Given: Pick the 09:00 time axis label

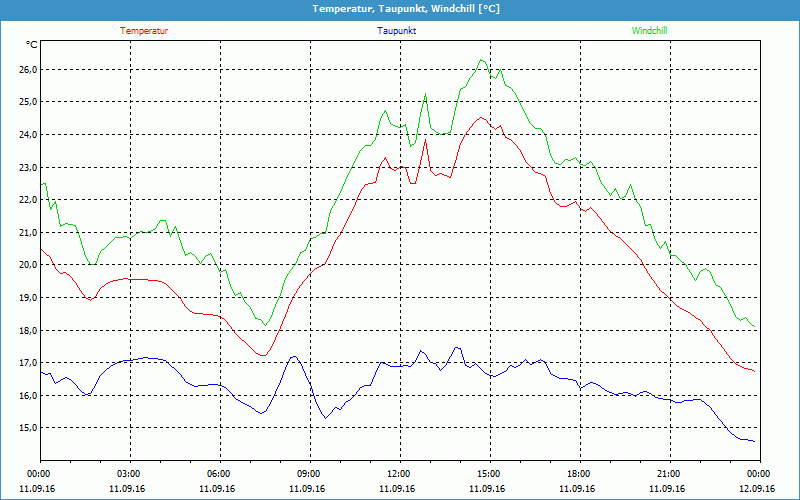Looking at the screenshot, I should coord(309,474).
